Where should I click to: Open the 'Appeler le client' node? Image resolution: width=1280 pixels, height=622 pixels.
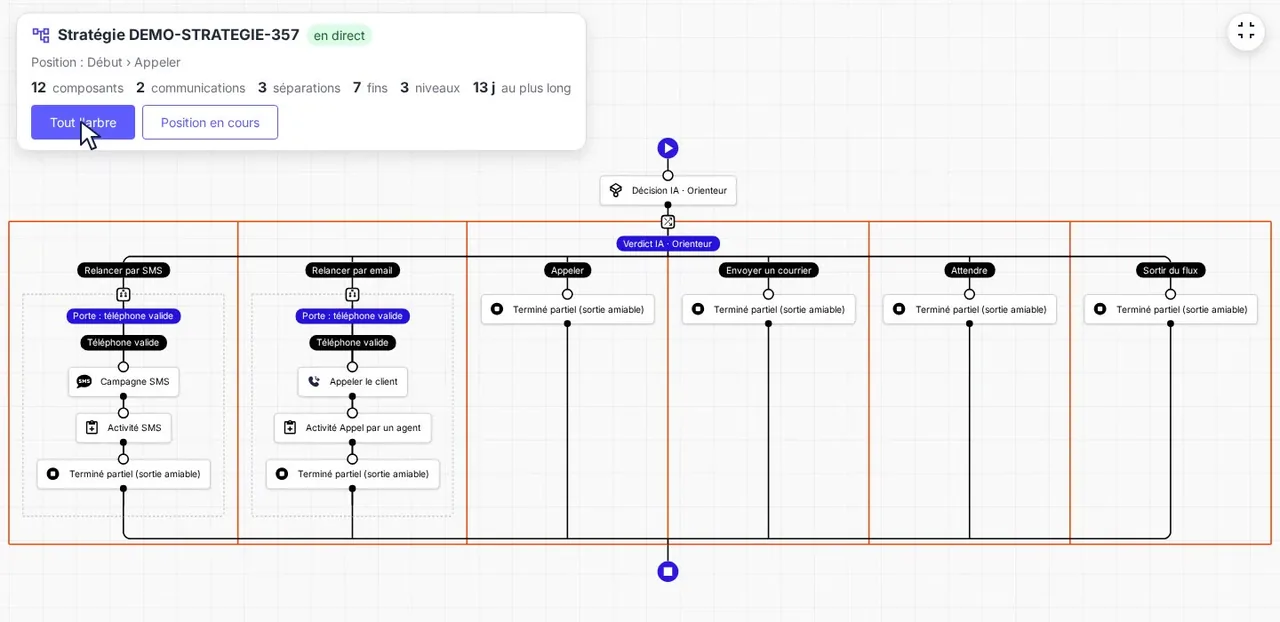(x=353, y=381)
